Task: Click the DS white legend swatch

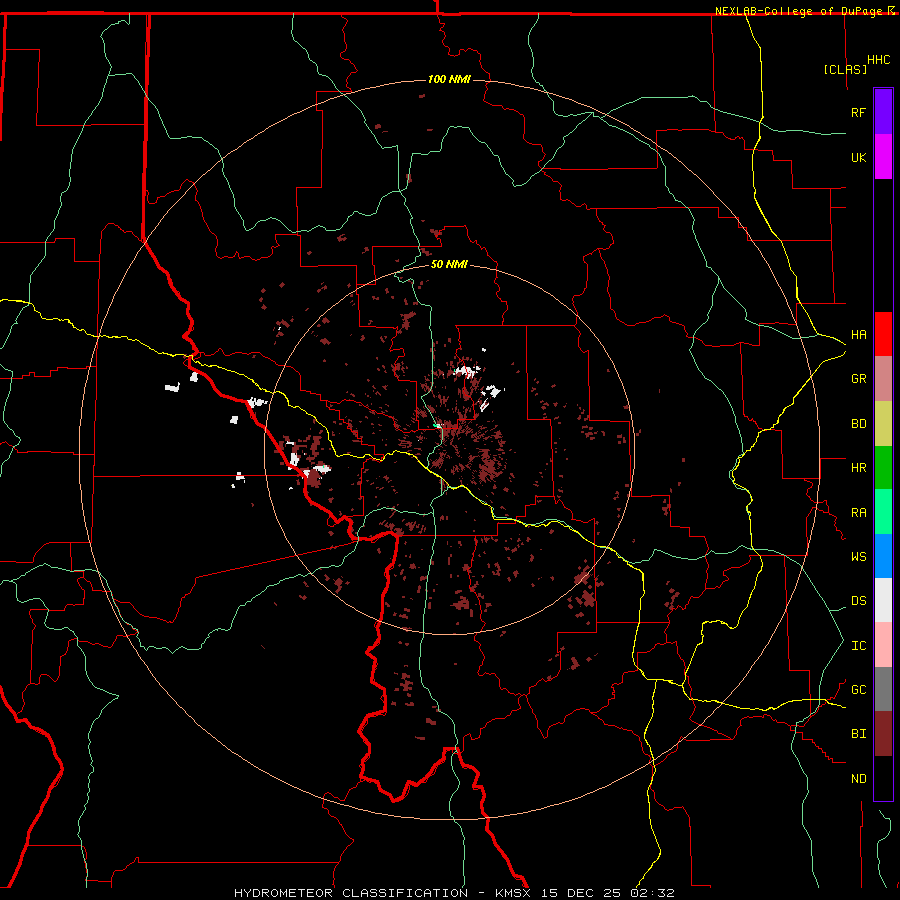Action: (x=883, y=600)
